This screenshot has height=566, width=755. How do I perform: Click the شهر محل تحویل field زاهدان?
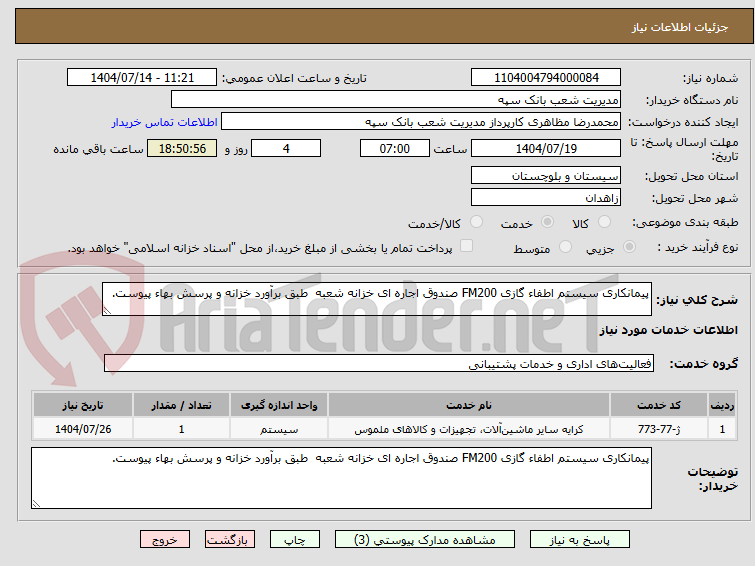click(x=546, y=197)
